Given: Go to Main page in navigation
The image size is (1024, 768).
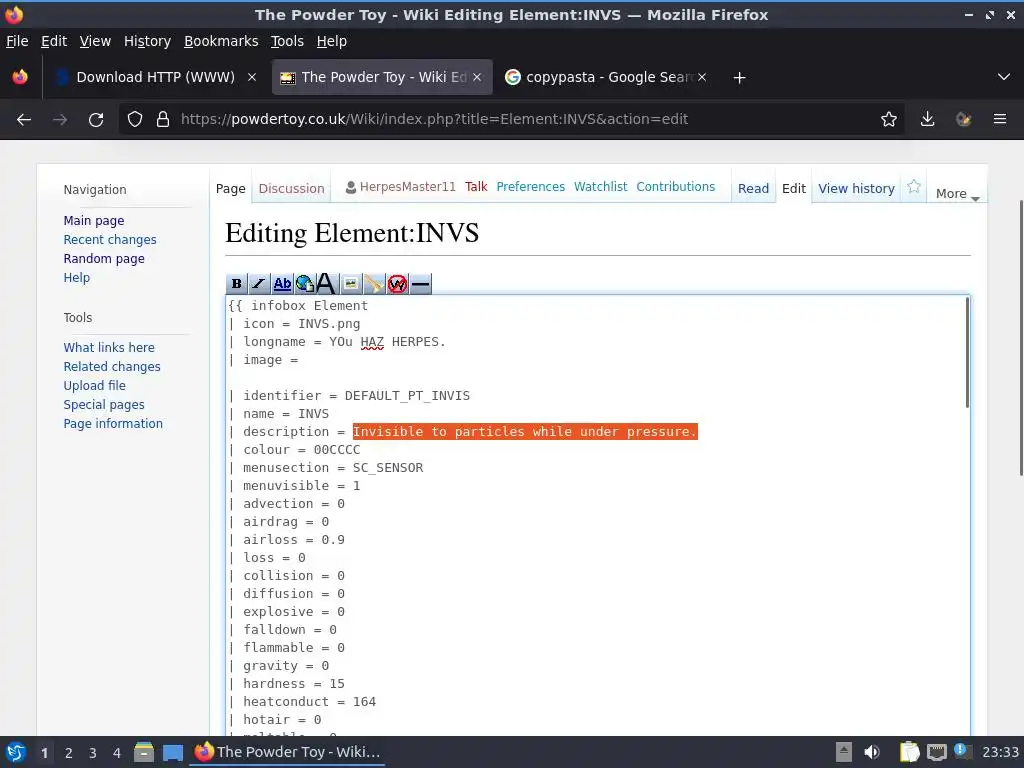Looking at the screenshot, I should pos(93,221).
